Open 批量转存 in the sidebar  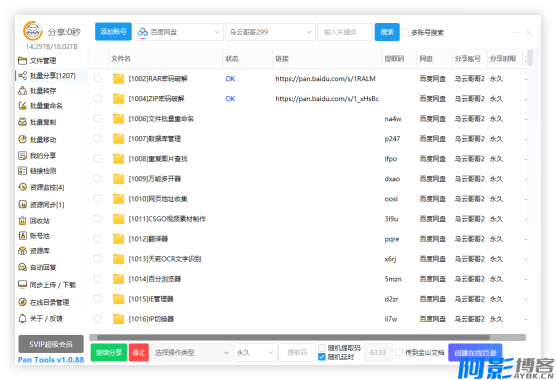coord(37,91)
